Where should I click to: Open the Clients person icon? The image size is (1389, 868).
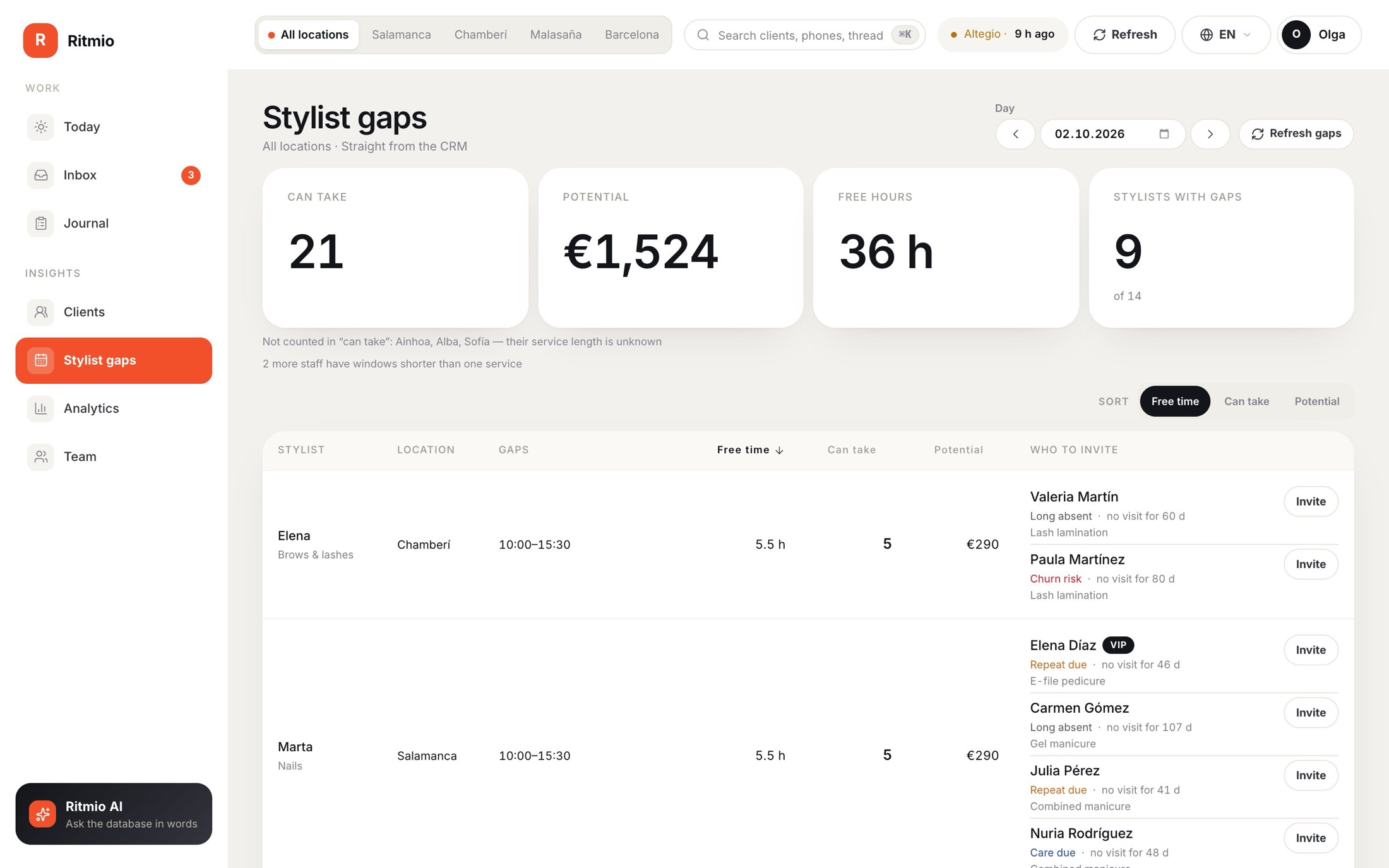[x=41, y=312]
